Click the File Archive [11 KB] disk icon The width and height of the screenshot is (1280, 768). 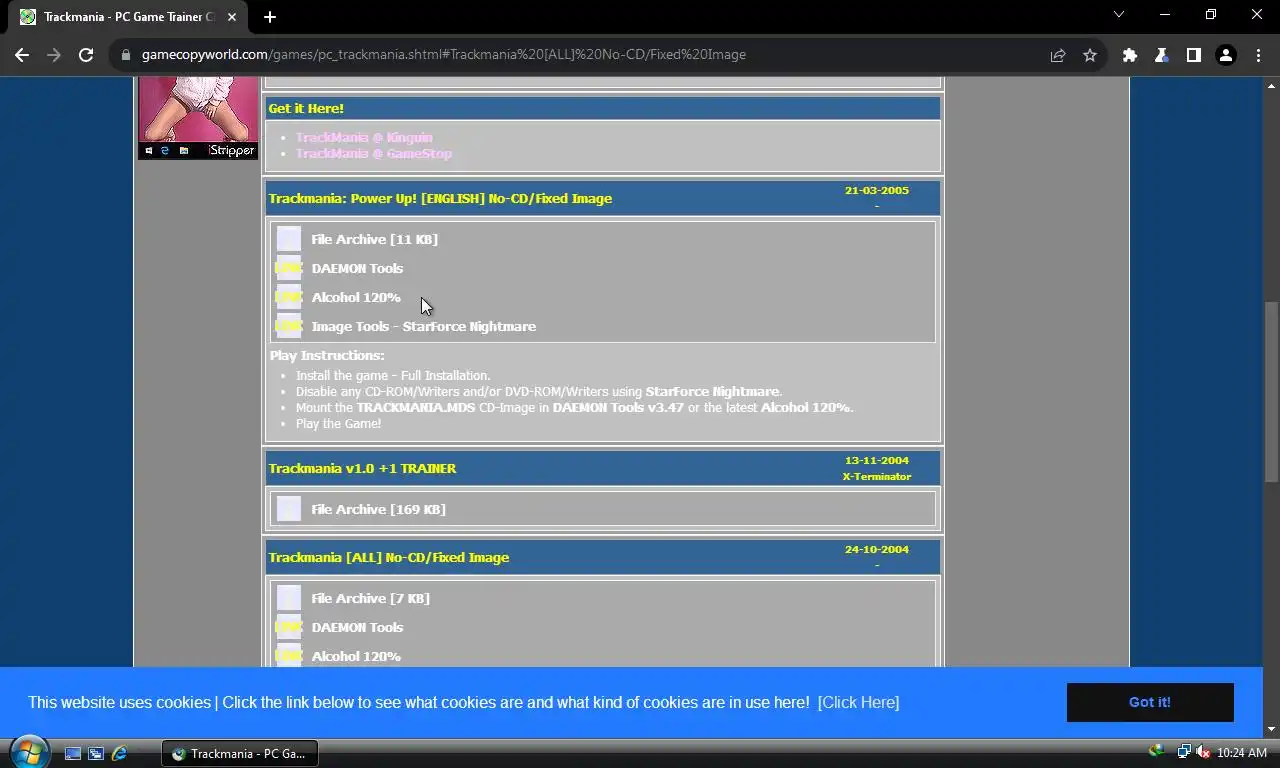coord(288,239)
